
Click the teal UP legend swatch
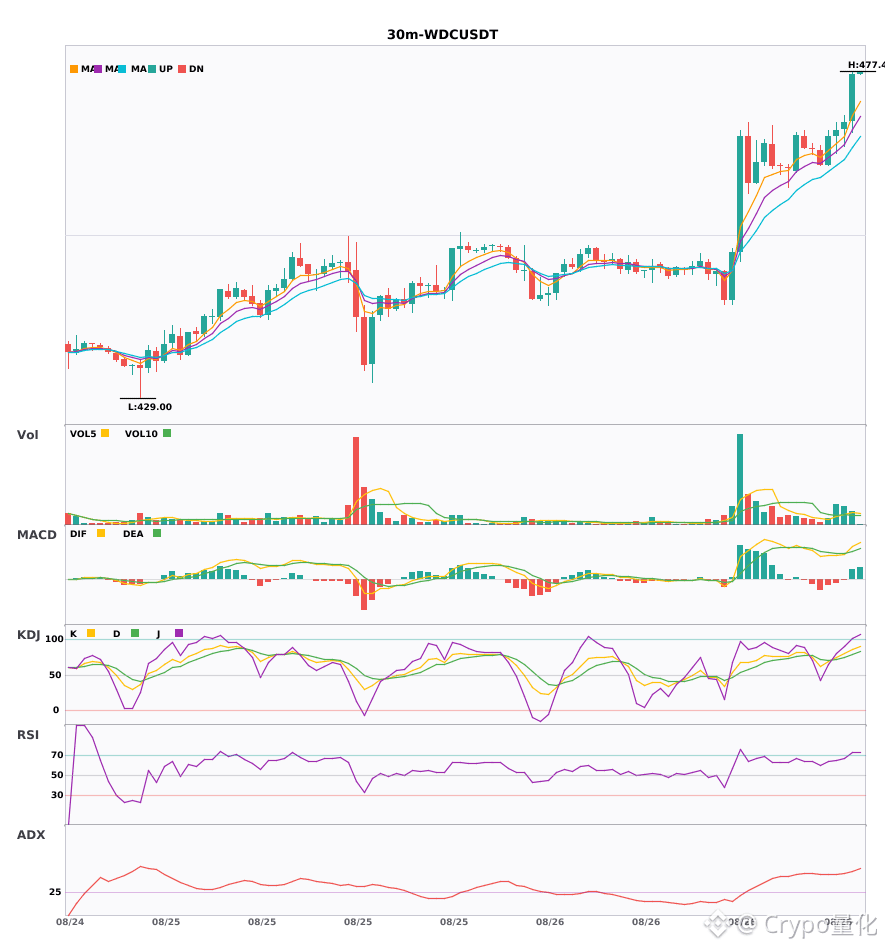(152, 69)
